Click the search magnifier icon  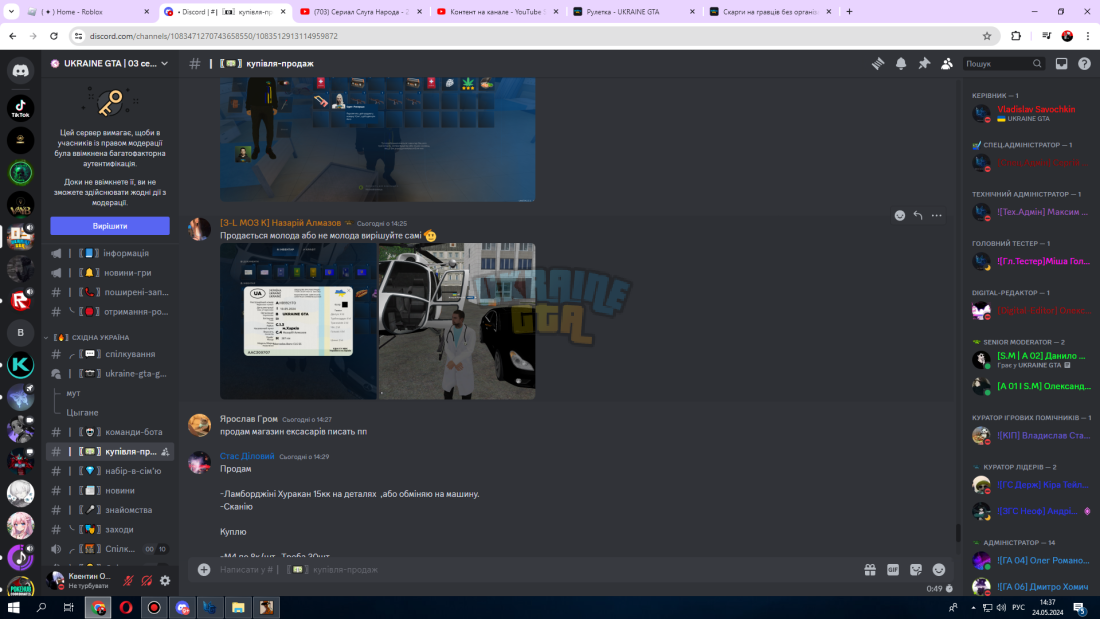tap(1037, 64)
